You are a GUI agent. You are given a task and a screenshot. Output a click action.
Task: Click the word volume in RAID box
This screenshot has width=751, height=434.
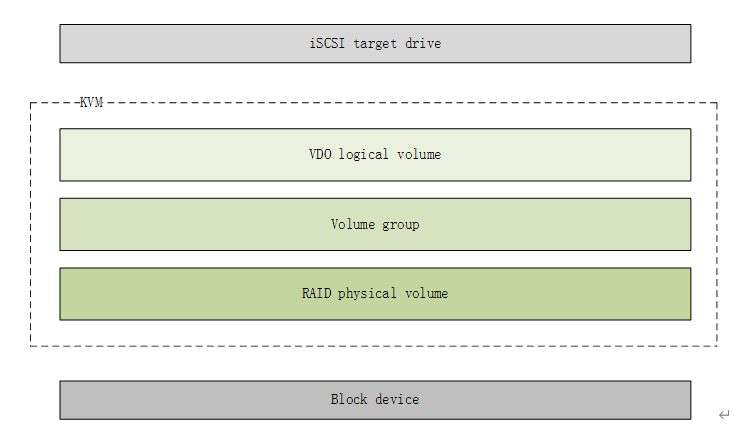(x=426, y=293)
